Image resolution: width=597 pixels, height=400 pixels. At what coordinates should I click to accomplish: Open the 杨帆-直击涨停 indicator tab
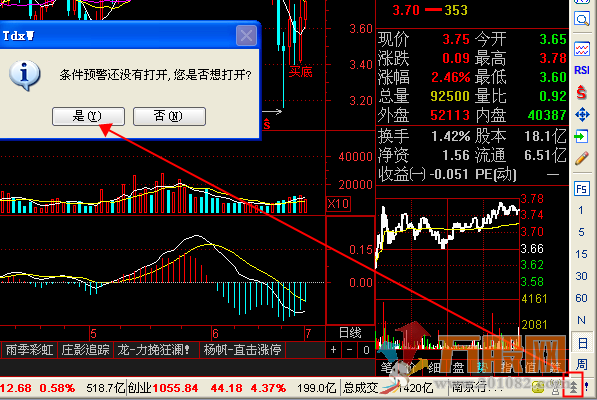[243, 350]
